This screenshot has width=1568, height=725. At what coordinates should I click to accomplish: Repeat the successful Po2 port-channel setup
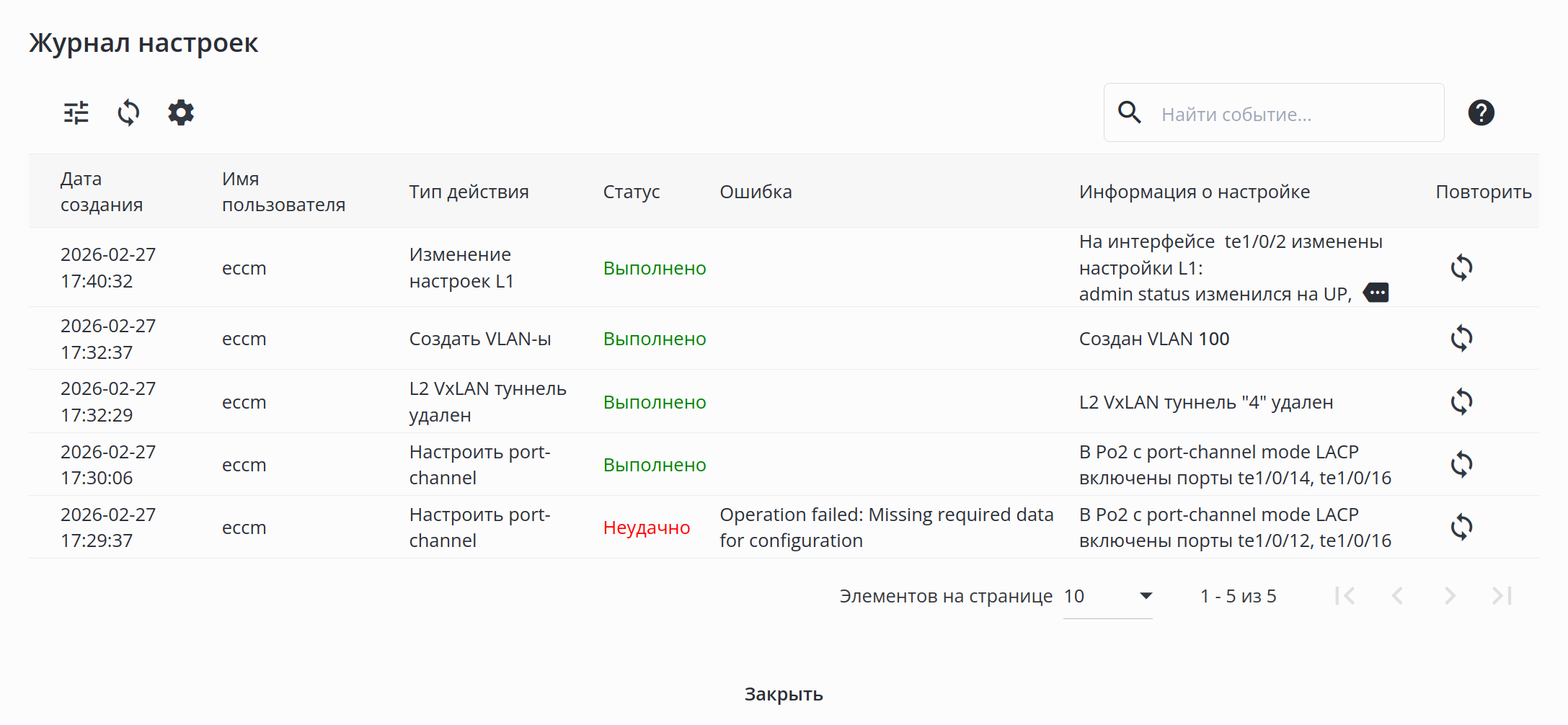[1461, 465]
